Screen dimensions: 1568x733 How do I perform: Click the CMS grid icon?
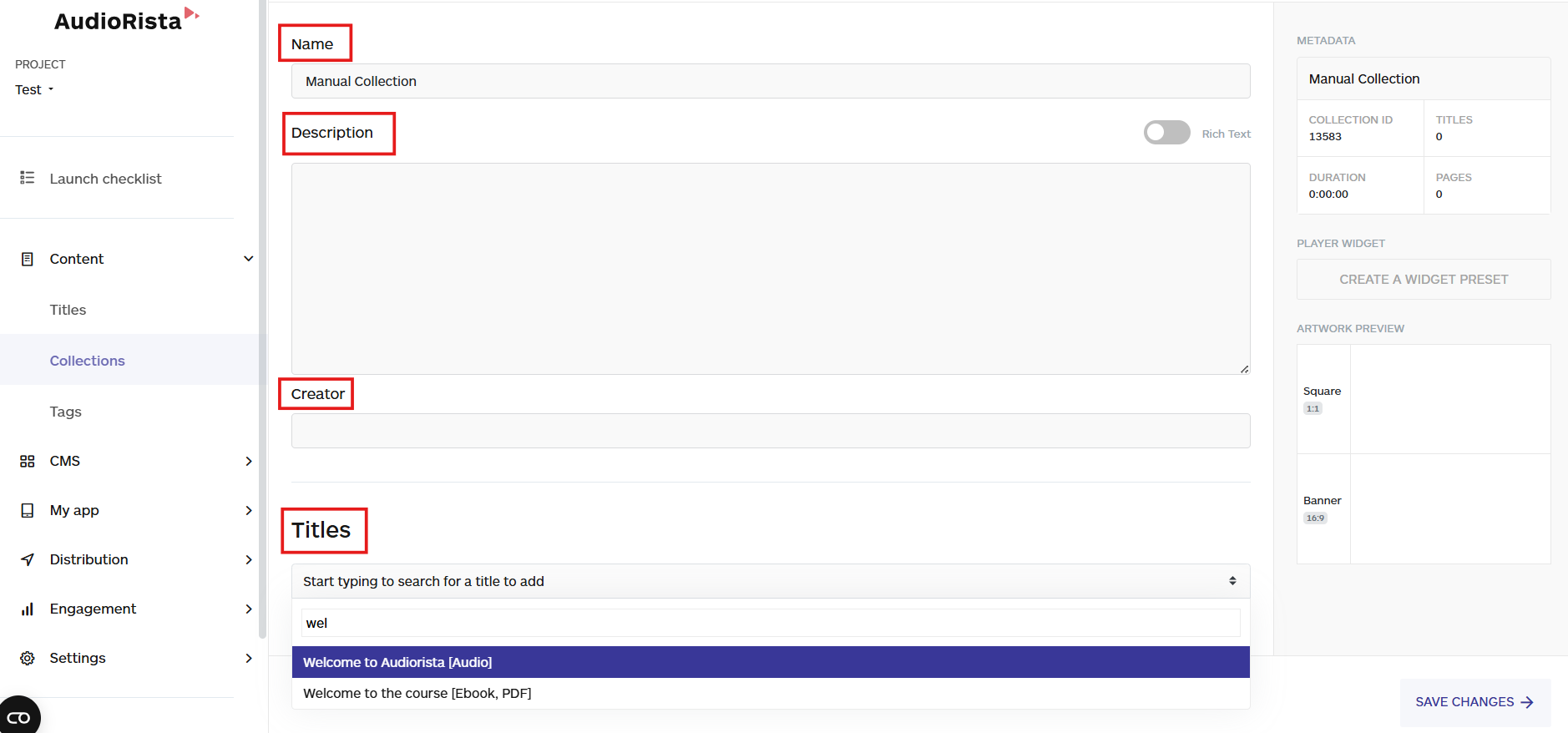tap(28, 461)
